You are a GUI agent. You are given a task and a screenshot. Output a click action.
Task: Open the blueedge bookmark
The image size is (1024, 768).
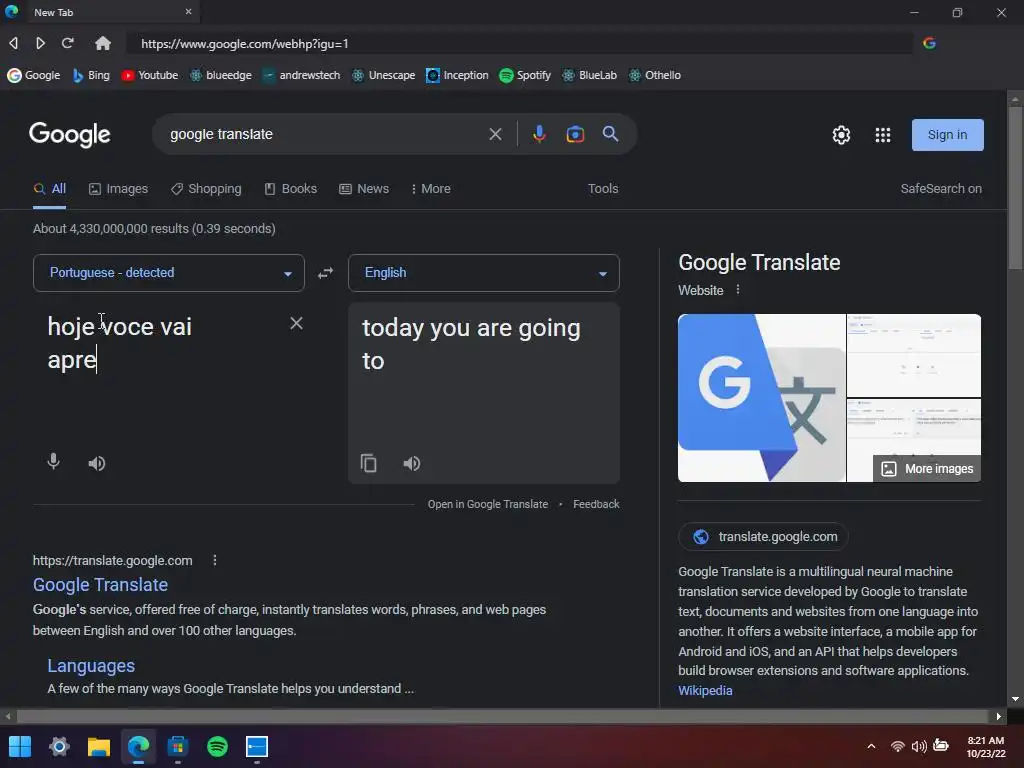(221, 75)
